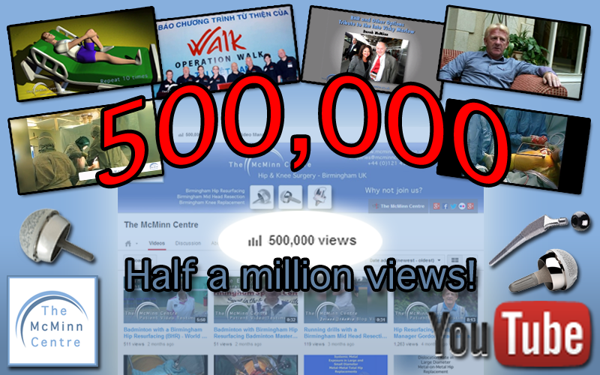Play the Dislocation rate Large Diameter thumbnail
The image size is (600, 375).
pyautogui.click(x=435, y=365)
